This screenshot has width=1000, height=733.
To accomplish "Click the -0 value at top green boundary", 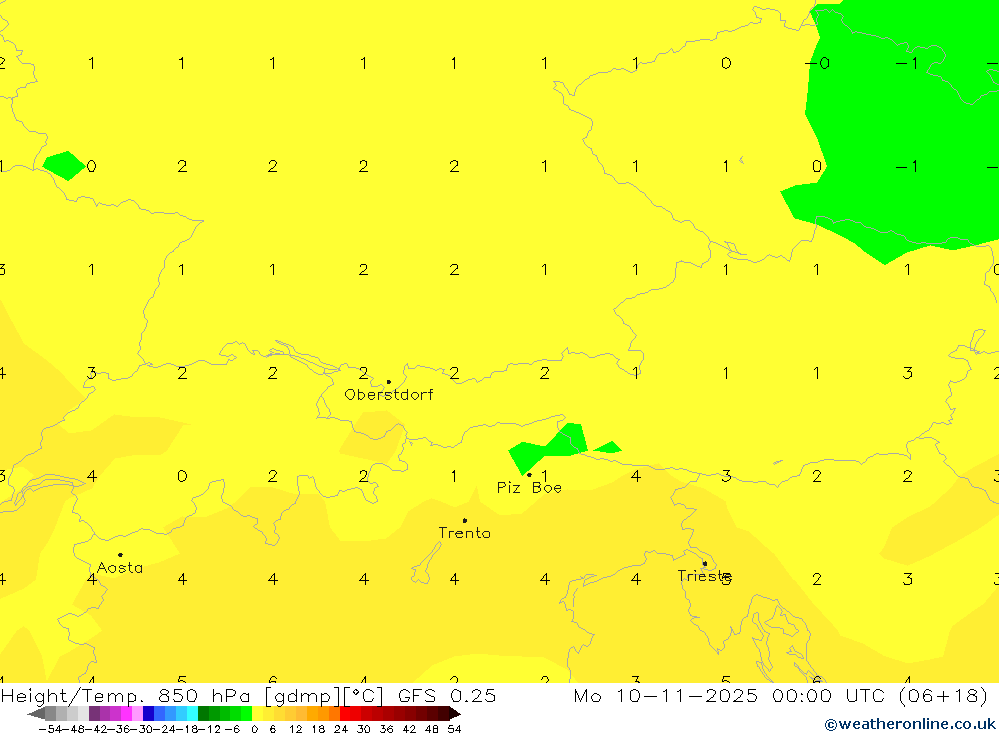I will [817, 63].
